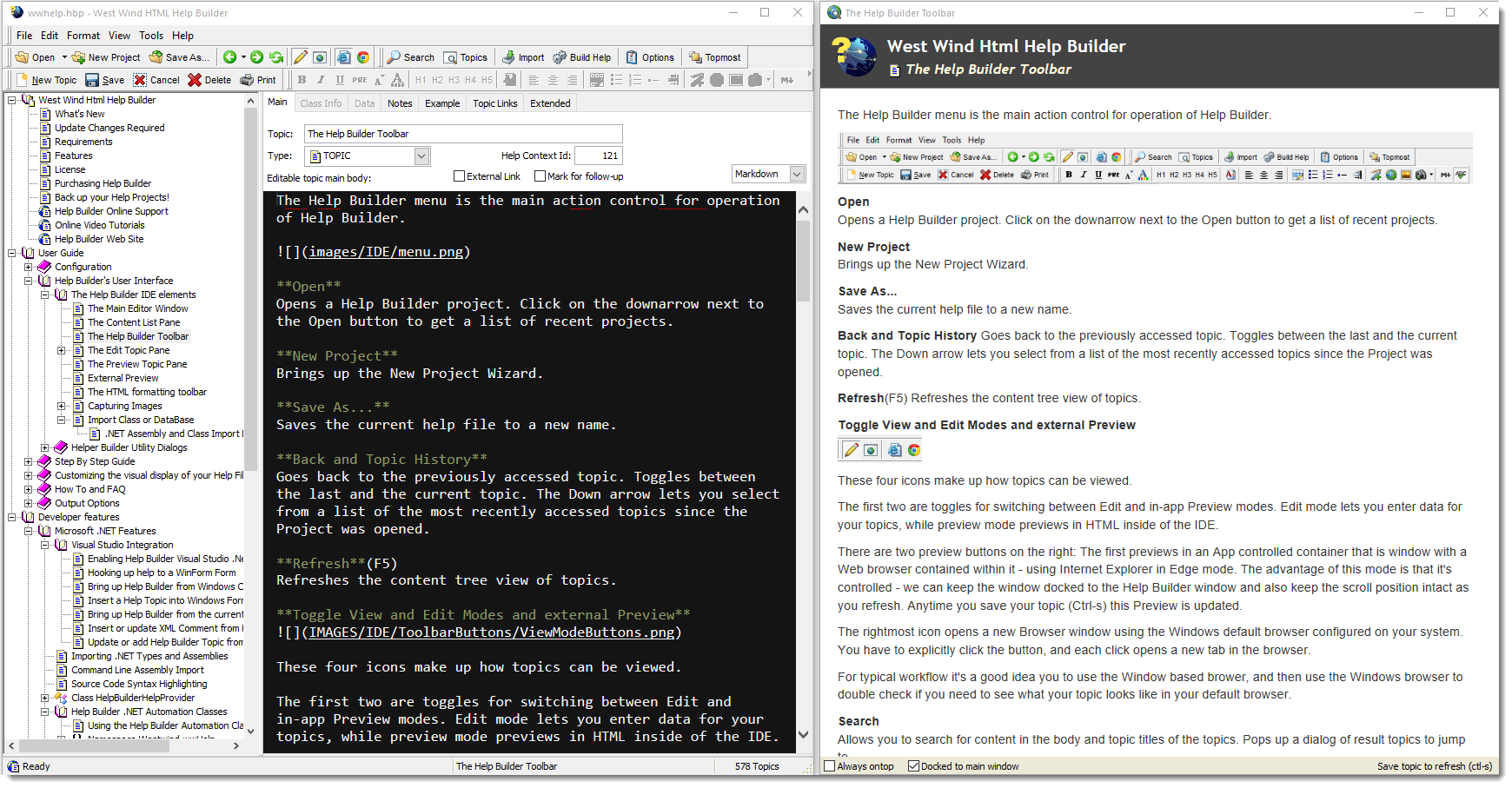Tick the Mark for follow-up checkbox

point(540,176)
